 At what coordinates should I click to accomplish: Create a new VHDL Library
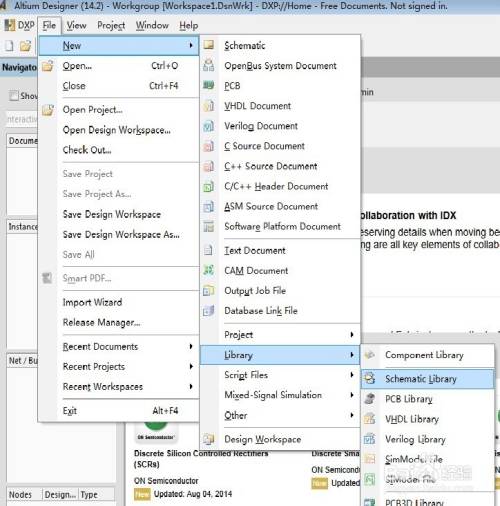(x=427, y=419)
